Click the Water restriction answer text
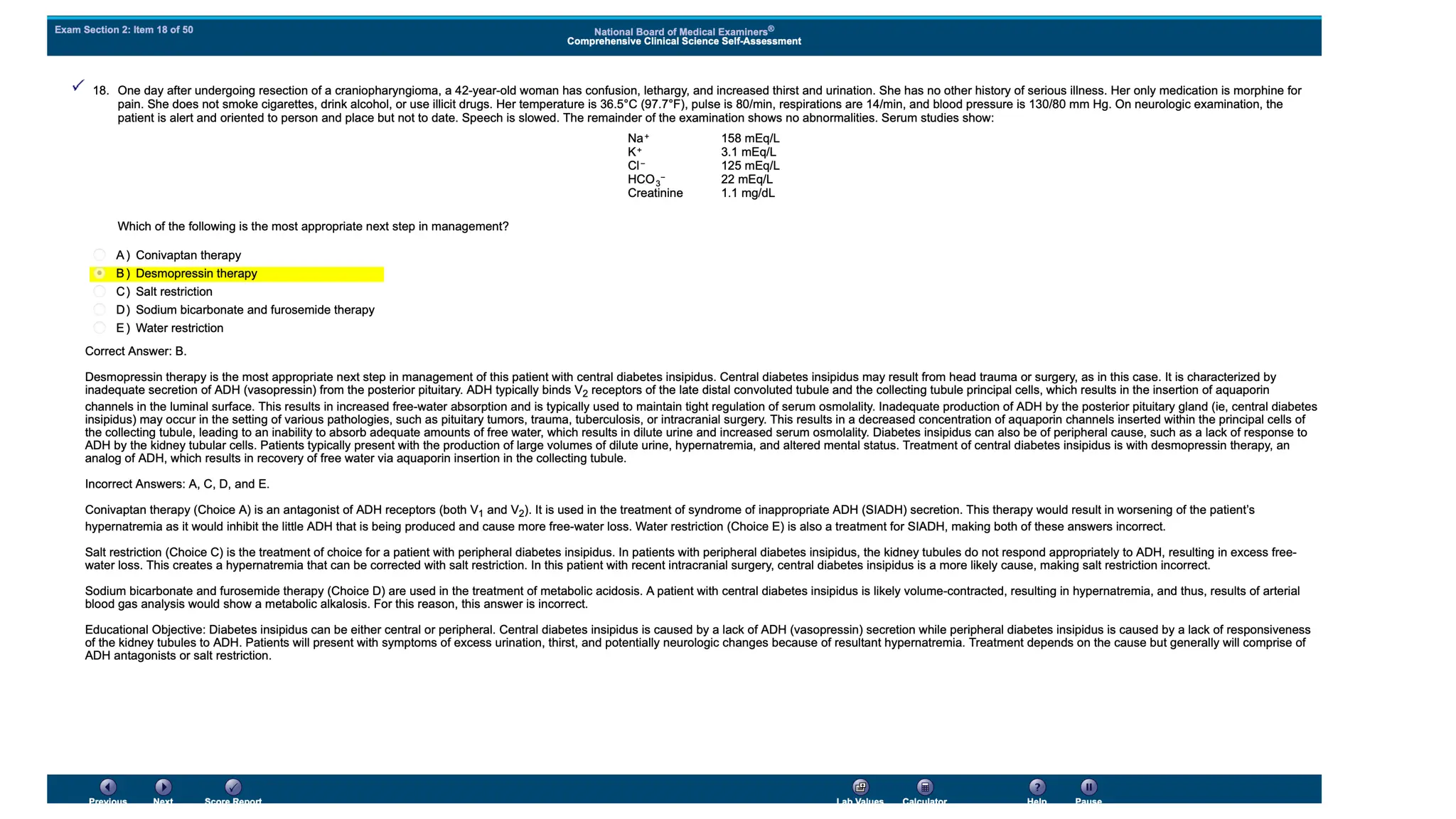 [x=179, y=328]
